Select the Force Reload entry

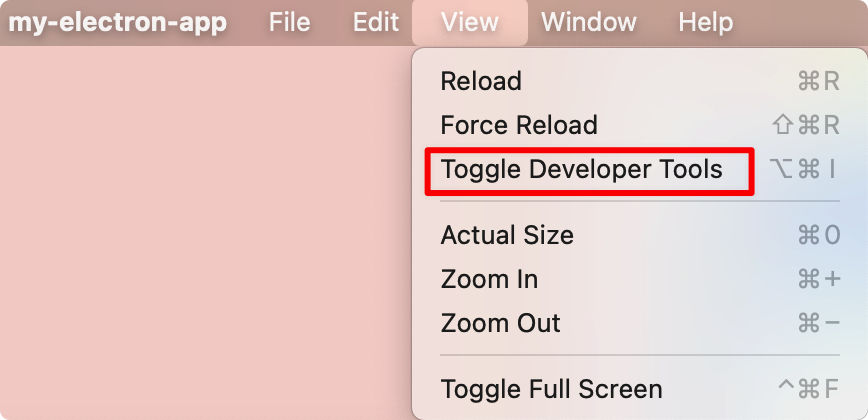(x=640, y=125)
